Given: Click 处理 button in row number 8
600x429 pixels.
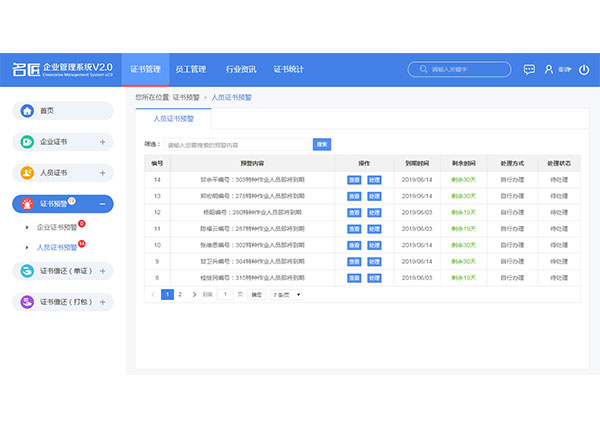Looking at the screenshot, I should coord(373,276).
